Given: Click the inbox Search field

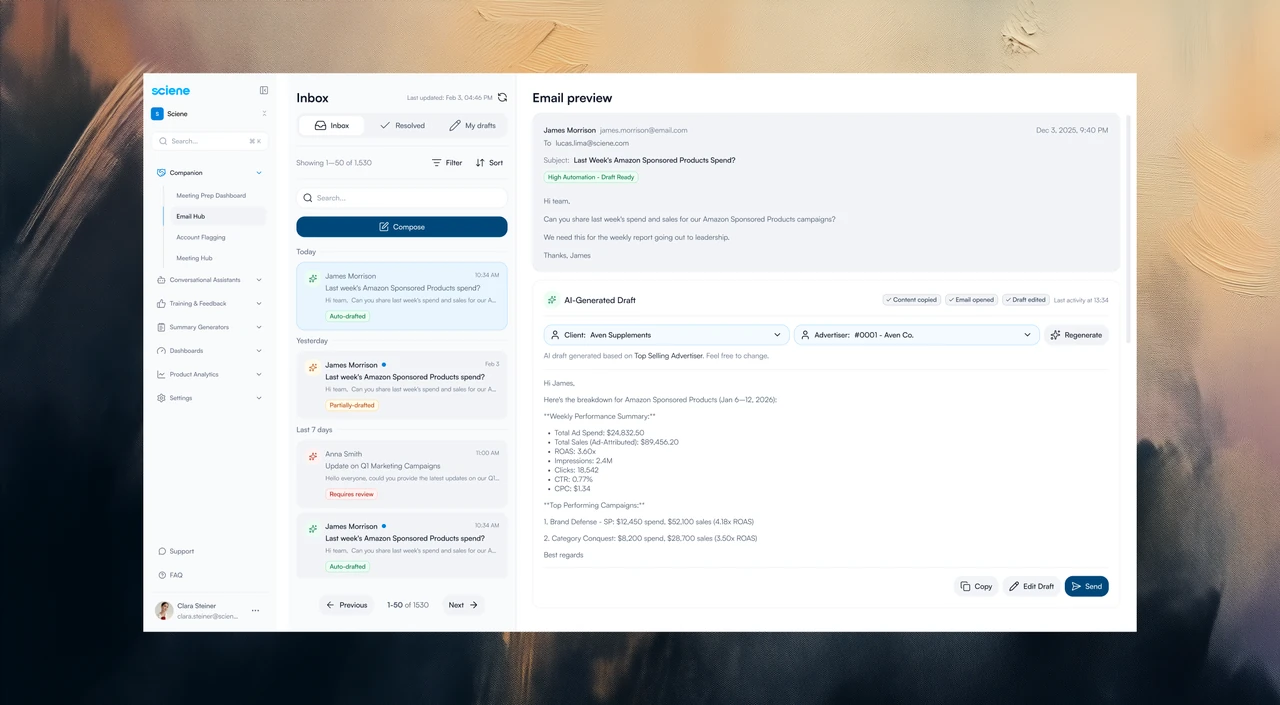Looking at the screenshot, I should pyautogui.click(x=402, y=198).
